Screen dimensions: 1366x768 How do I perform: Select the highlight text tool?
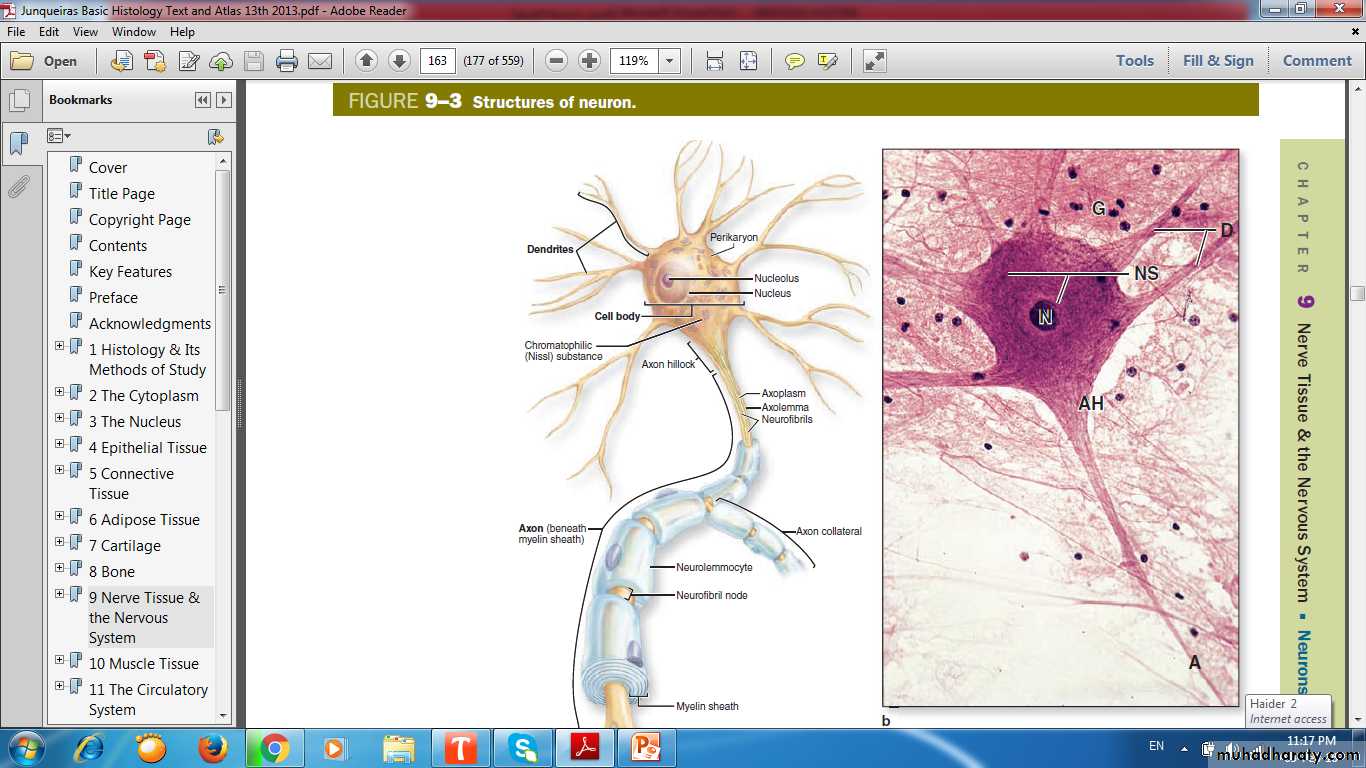(827, 61)
